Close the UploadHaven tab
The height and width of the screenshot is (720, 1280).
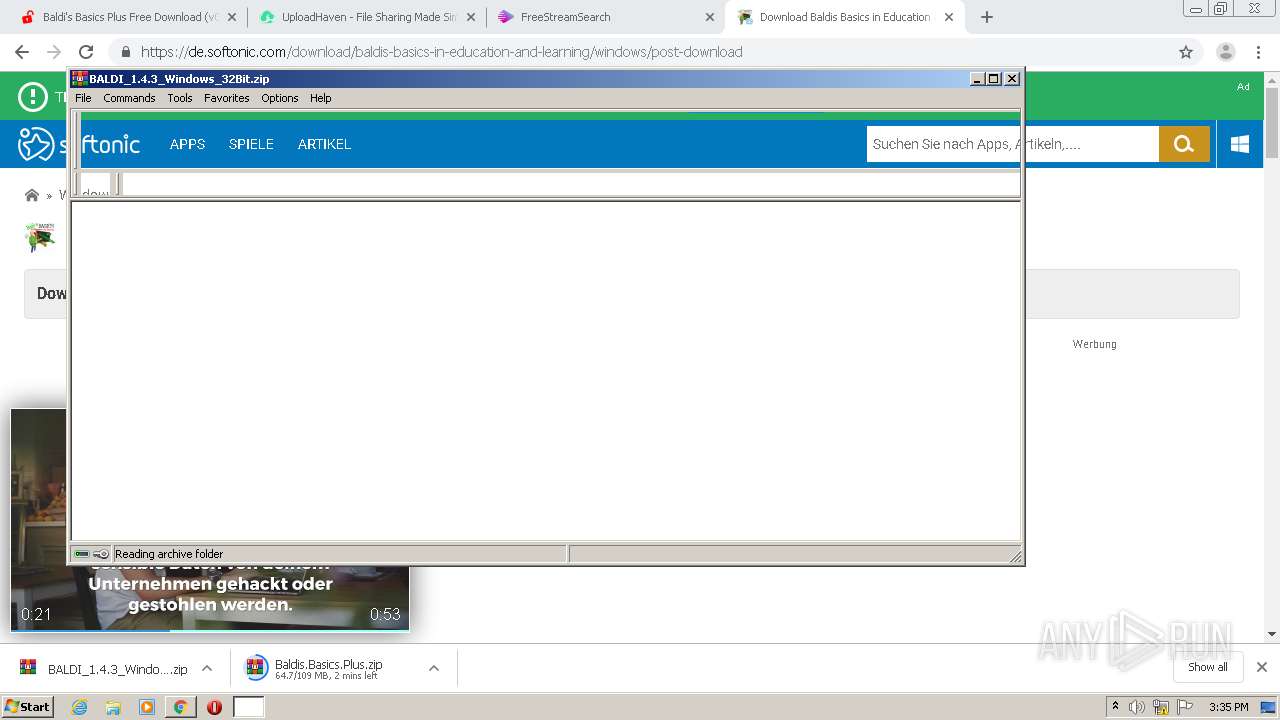471,17
